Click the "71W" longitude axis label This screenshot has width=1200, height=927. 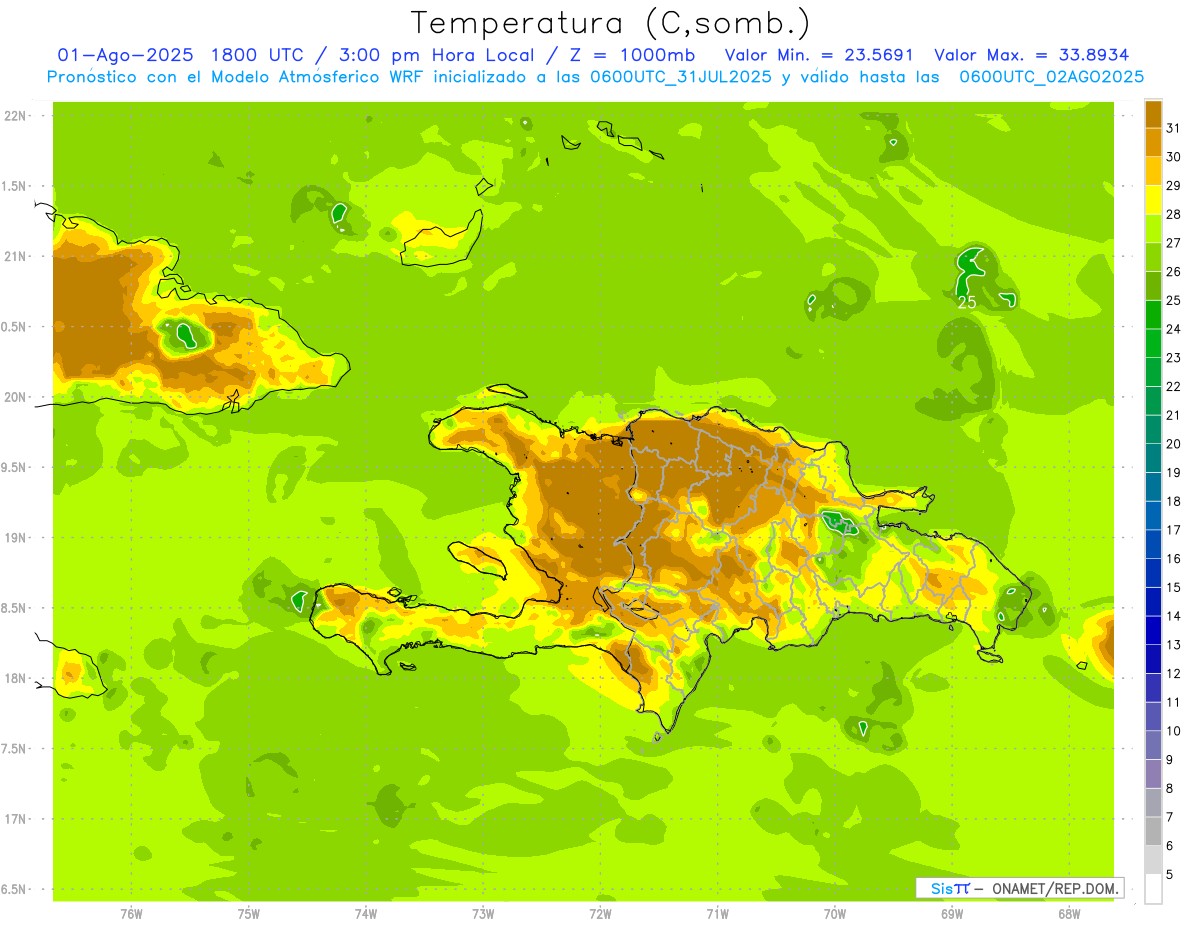[717, 914]
